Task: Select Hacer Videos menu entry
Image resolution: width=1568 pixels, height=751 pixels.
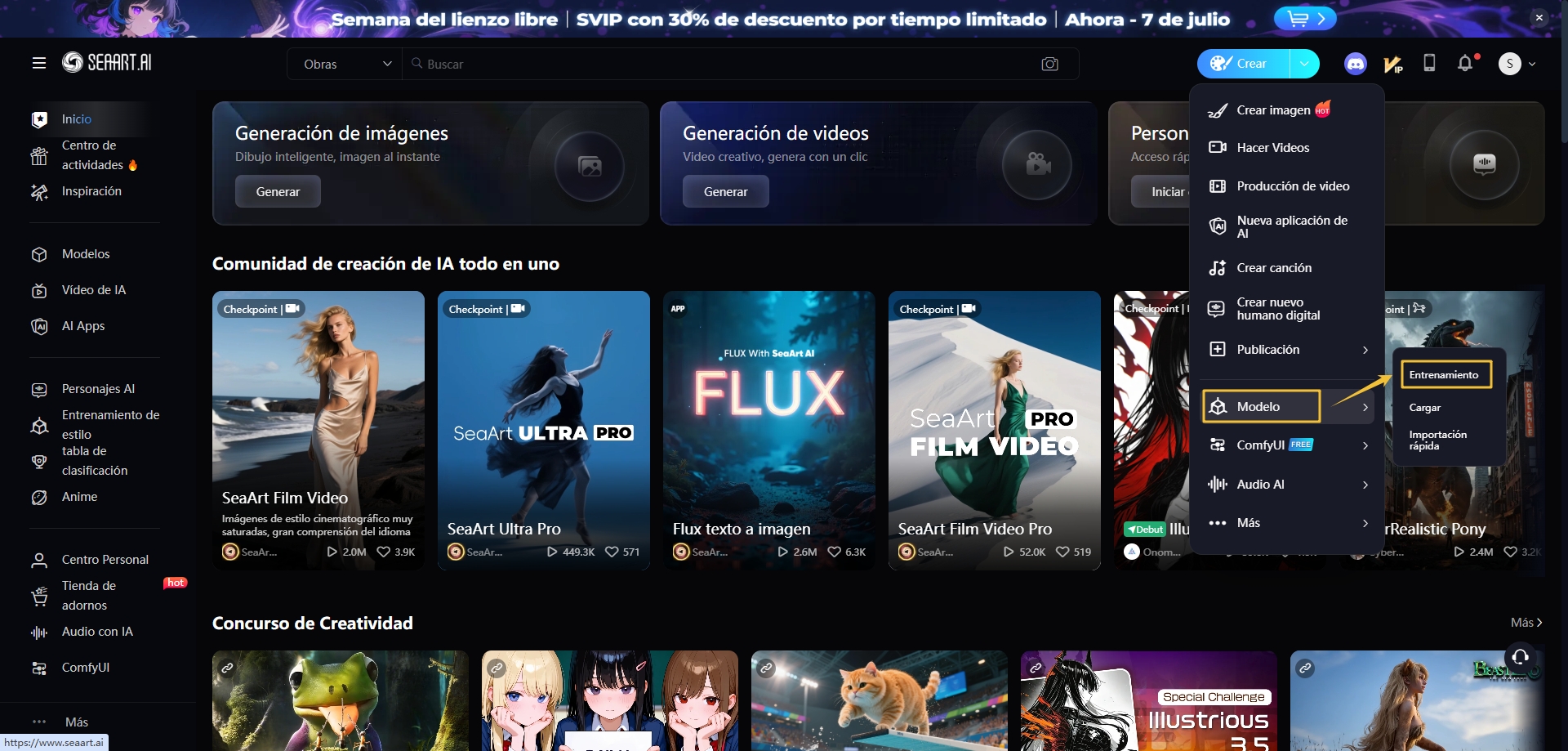Action: [x=1272, y=148]
